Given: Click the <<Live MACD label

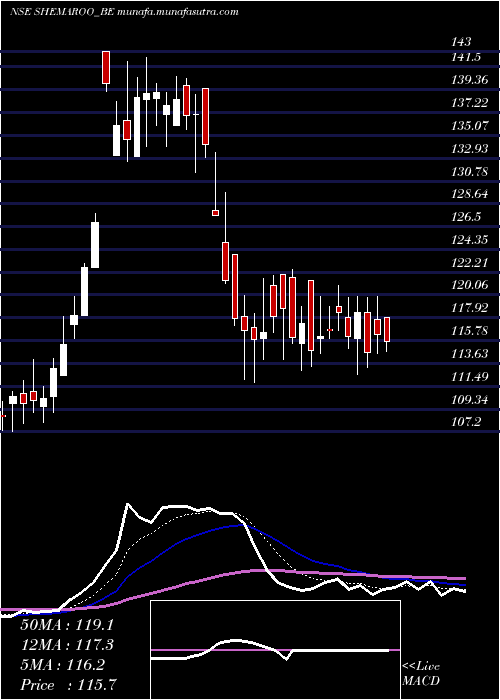Looking at the screenshot, I should coord(421,673).
